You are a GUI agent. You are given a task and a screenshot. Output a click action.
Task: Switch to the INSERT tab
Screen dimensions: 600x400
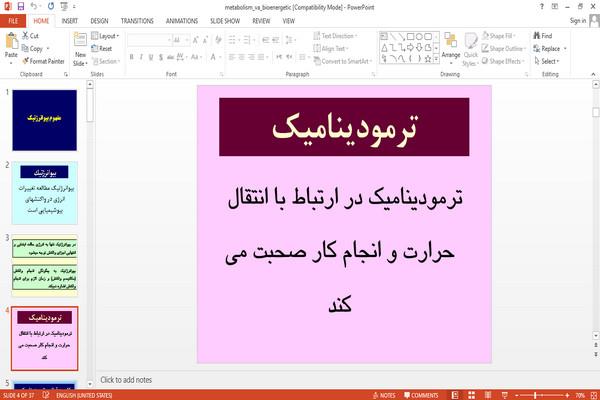pyautogui.click(x=70, y=21)
